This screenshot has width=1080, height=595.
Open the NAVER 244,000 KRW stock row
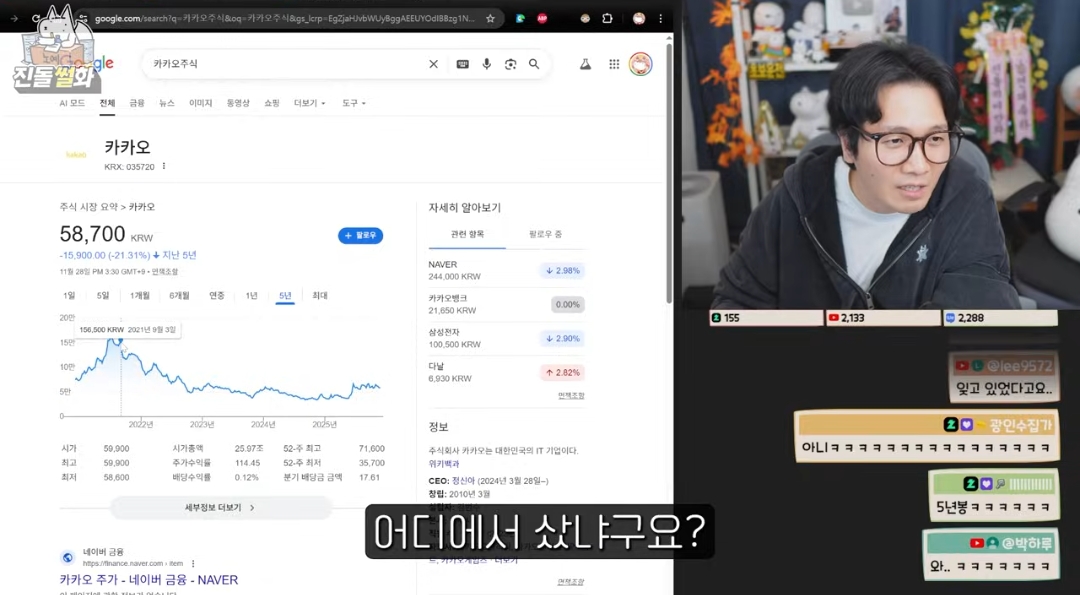506,271
